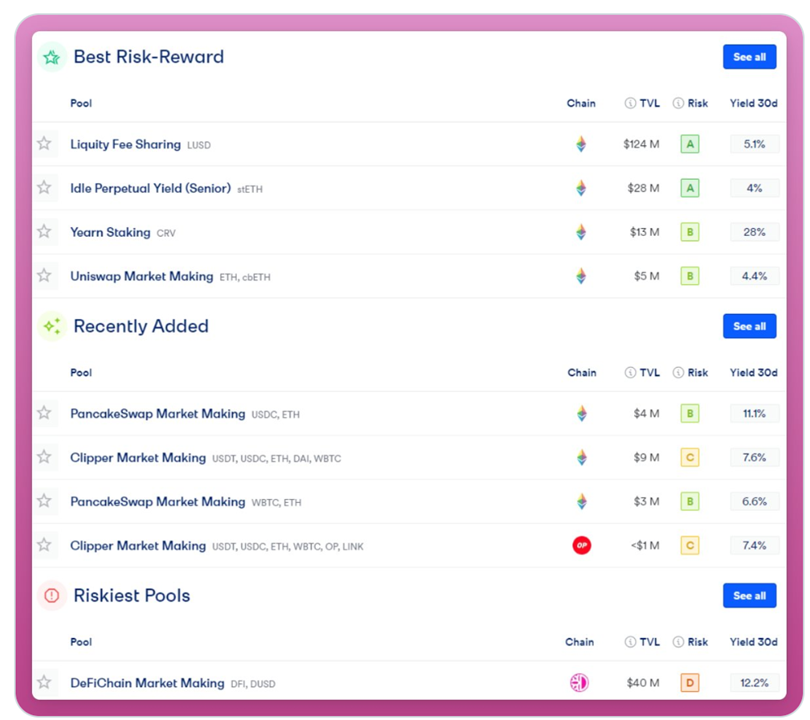Click the green star Best Risk-Reward icon
This screenshot has height=720, width=810.
click(x=52, y=57)
